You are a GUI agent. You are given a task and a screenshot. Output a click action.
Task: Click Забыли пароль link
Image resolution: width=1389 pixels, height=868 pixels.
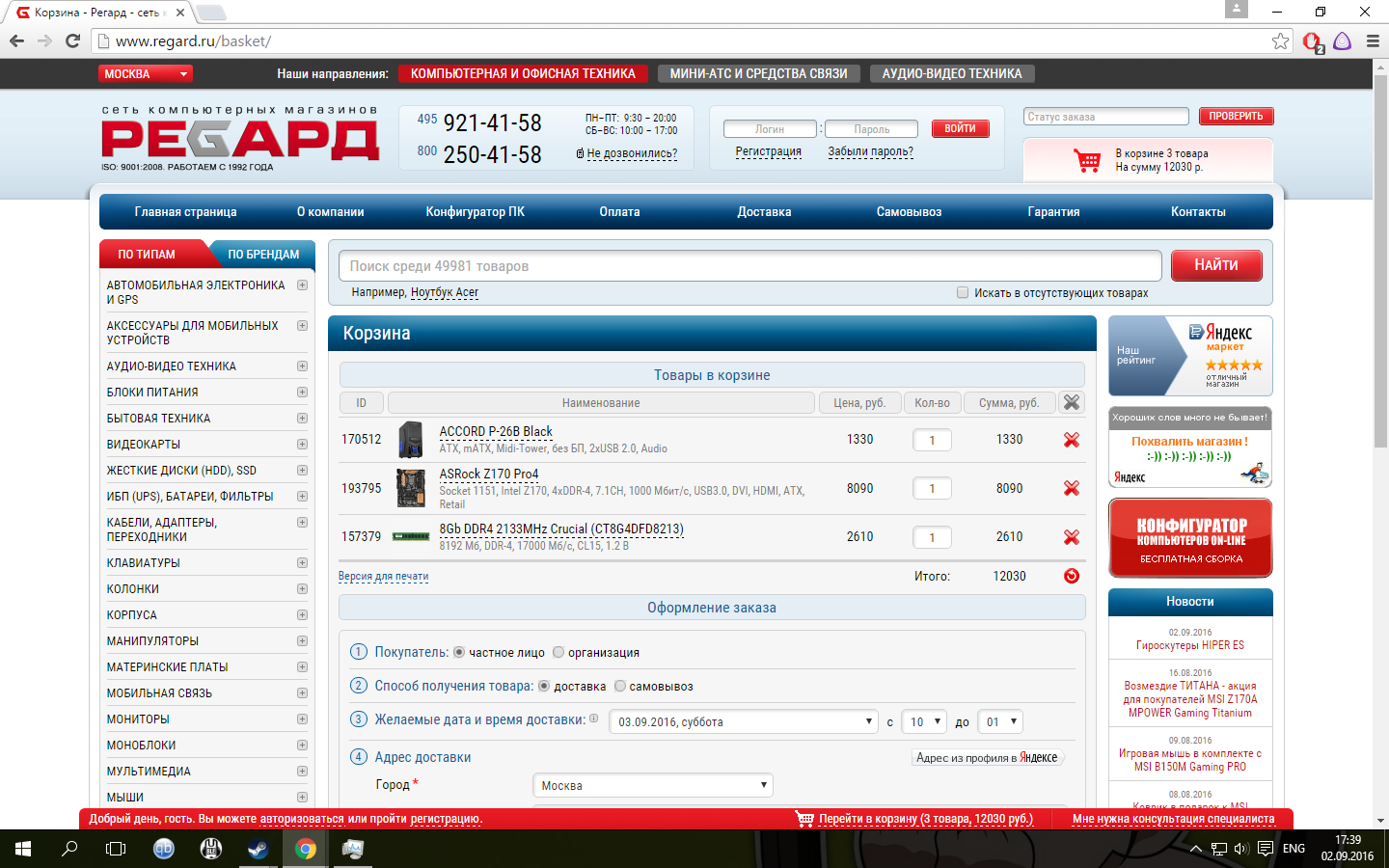[x=871, y=152]
